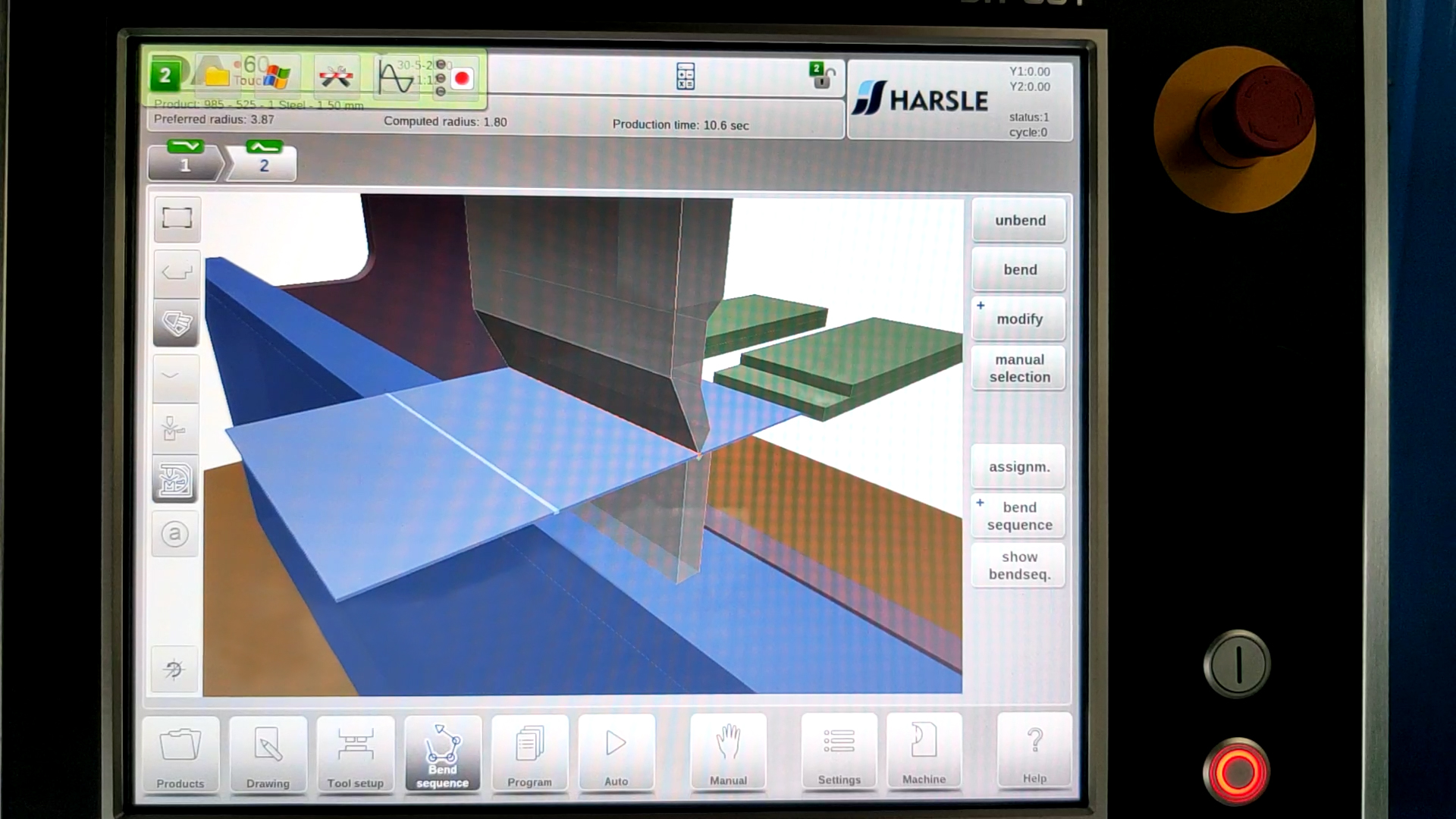
Task: Select the Drawing tool in bottom bar
Action: point(268,755)
